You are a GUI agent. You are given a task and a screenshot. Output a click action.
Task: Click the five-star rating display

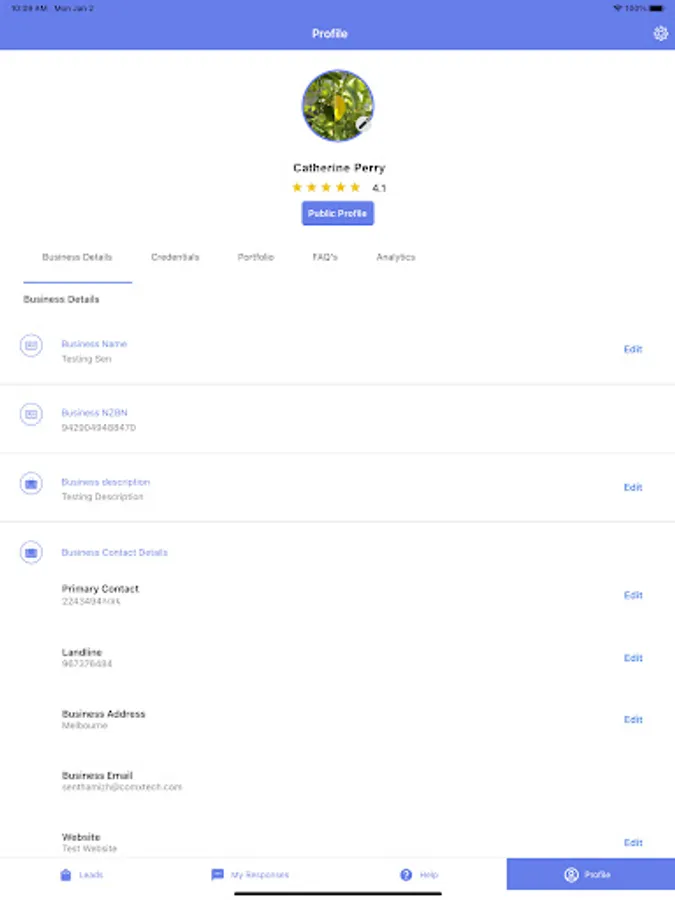pyautogui.click(x=326, y=187)
